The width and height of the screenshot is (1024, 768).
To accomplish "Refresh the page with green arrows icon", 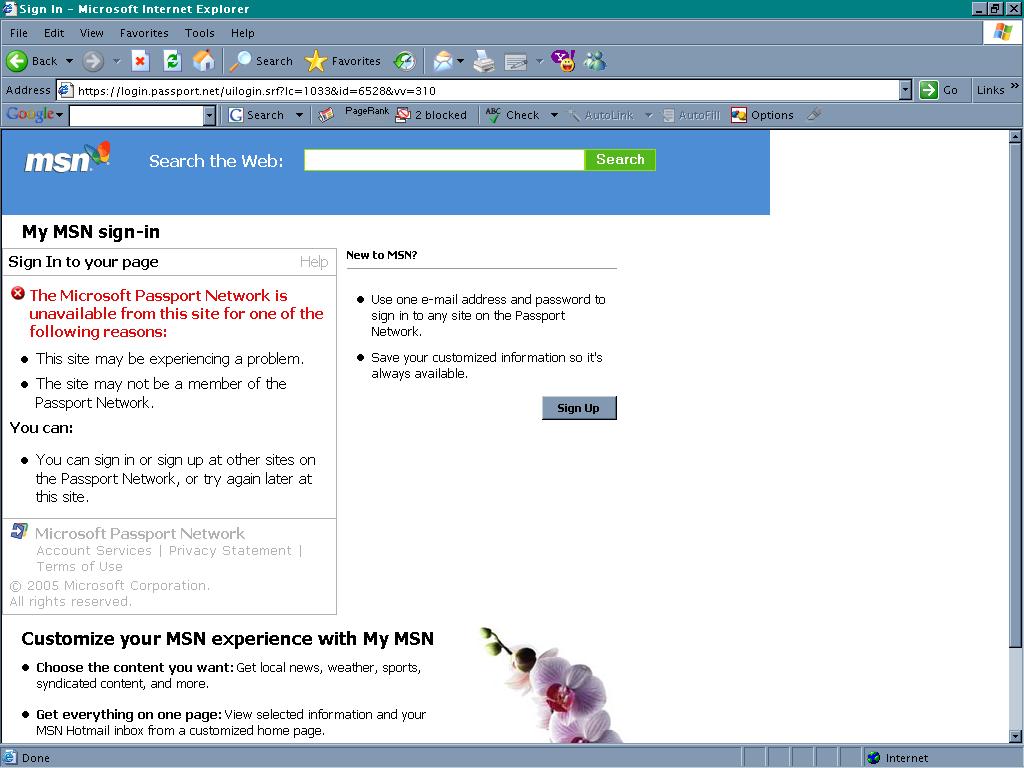I will (172, 61).
